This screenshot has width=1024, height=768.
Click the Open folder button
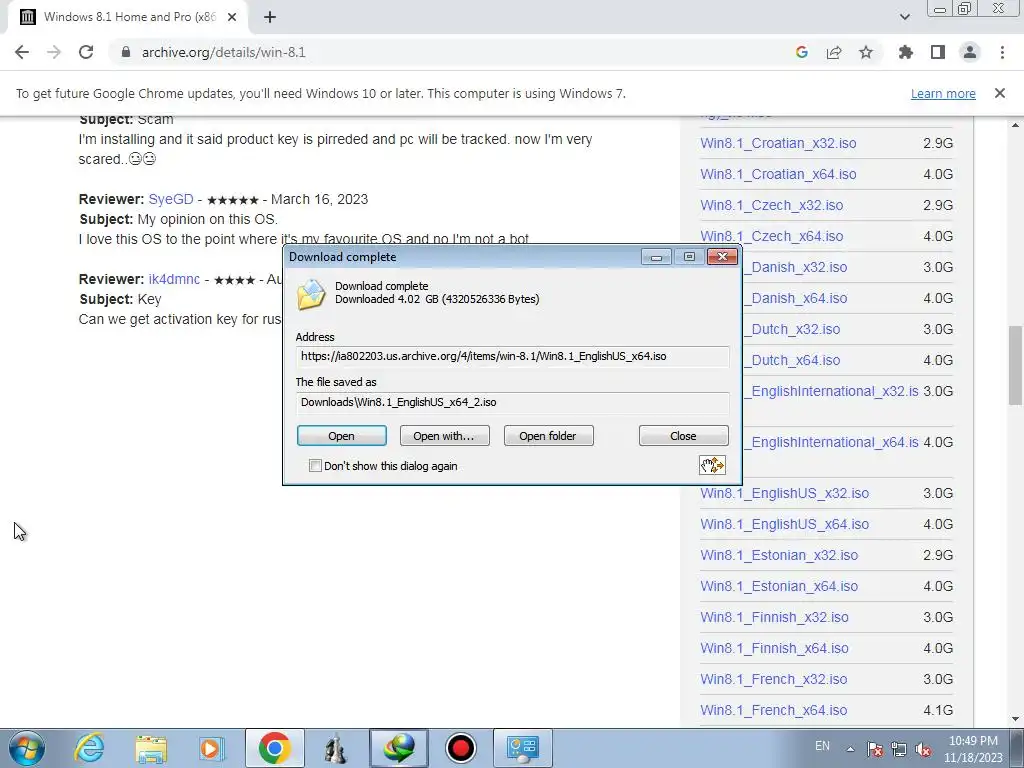pyautogui.click(x=548, y=436)
